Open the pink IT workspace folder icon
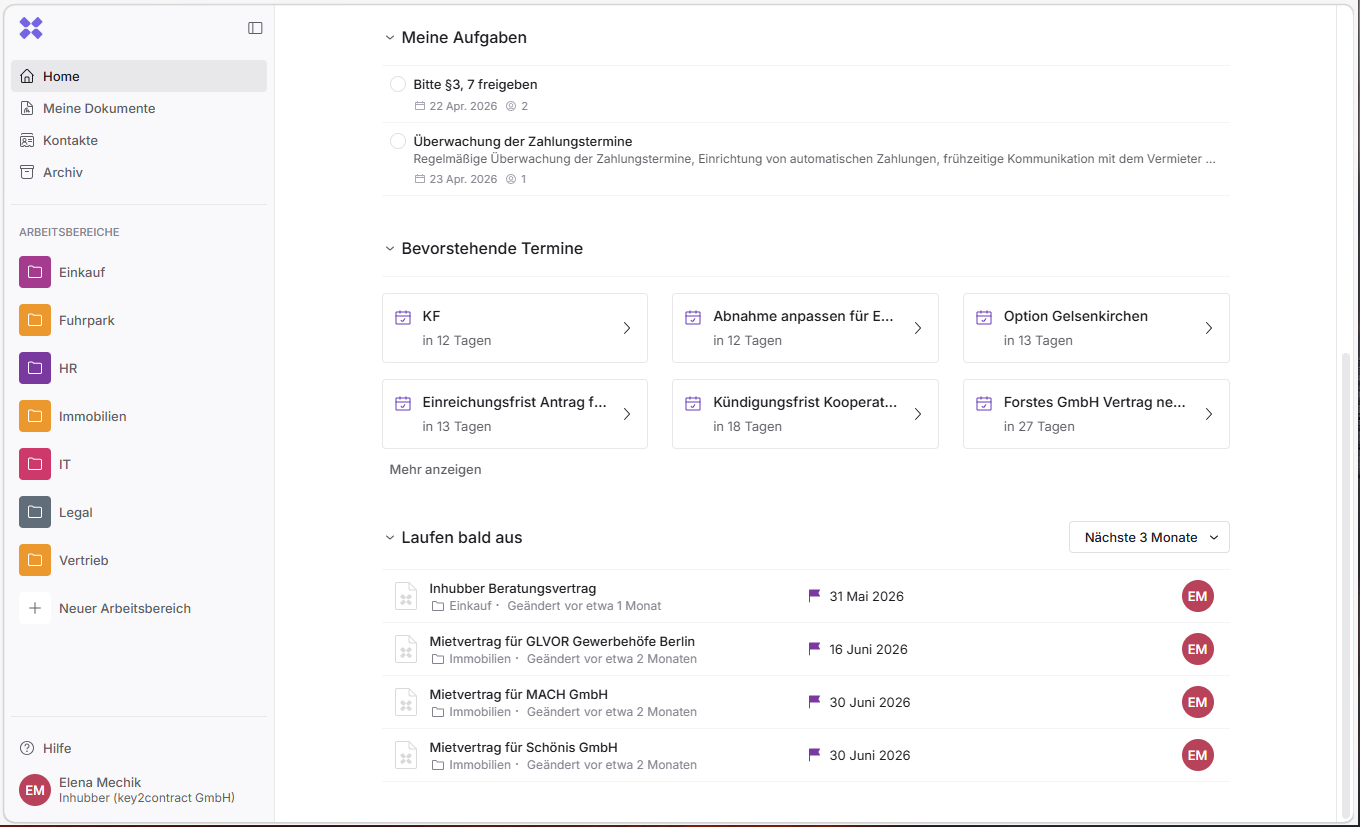Image resolution: width=1360 pixels, height=827 pixels. tap(35, 464)
